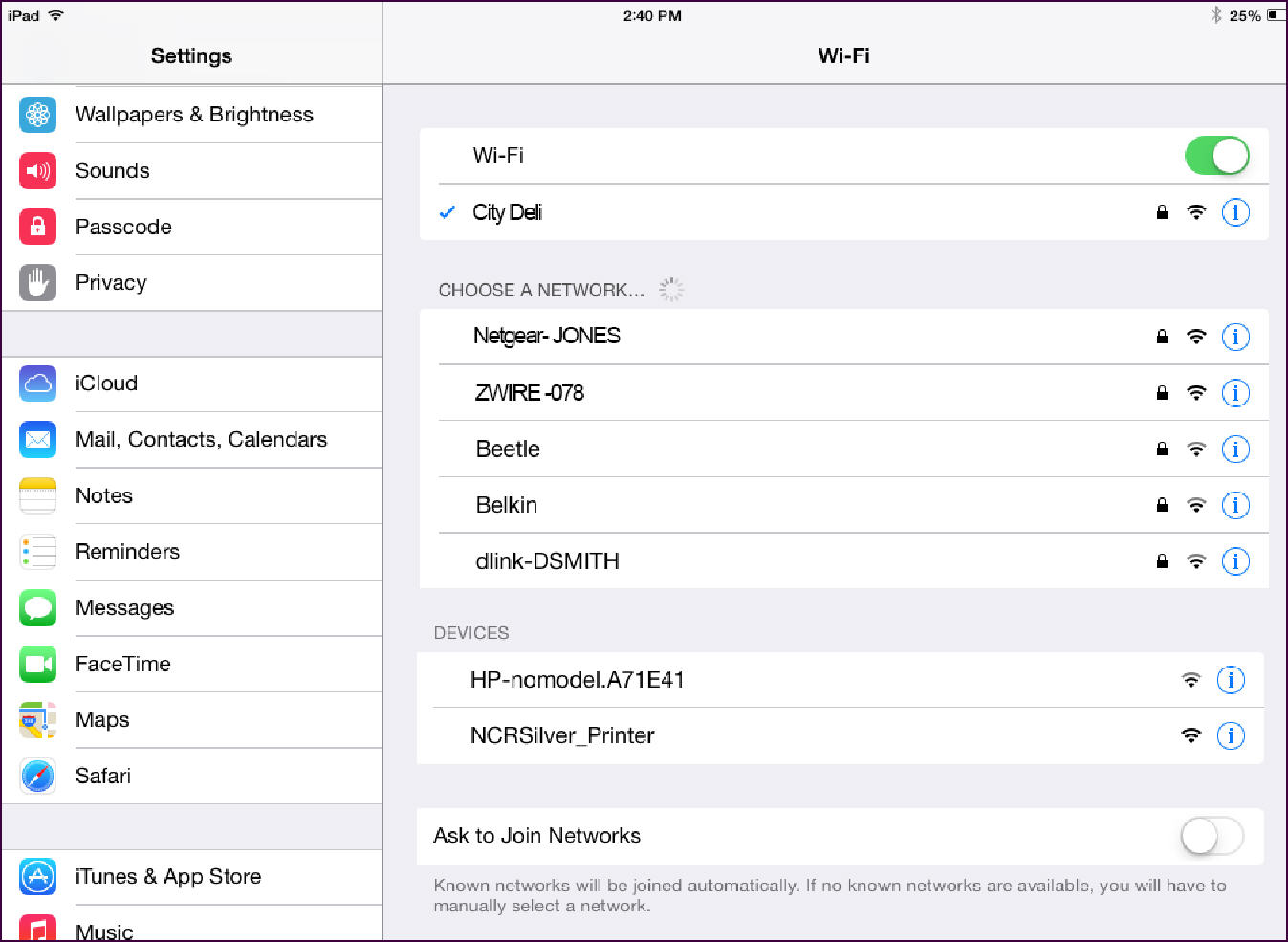The height and width of the screenshot is (942, 1288).
Task: Tap the Music note icon
Action: tap(37, 928)
